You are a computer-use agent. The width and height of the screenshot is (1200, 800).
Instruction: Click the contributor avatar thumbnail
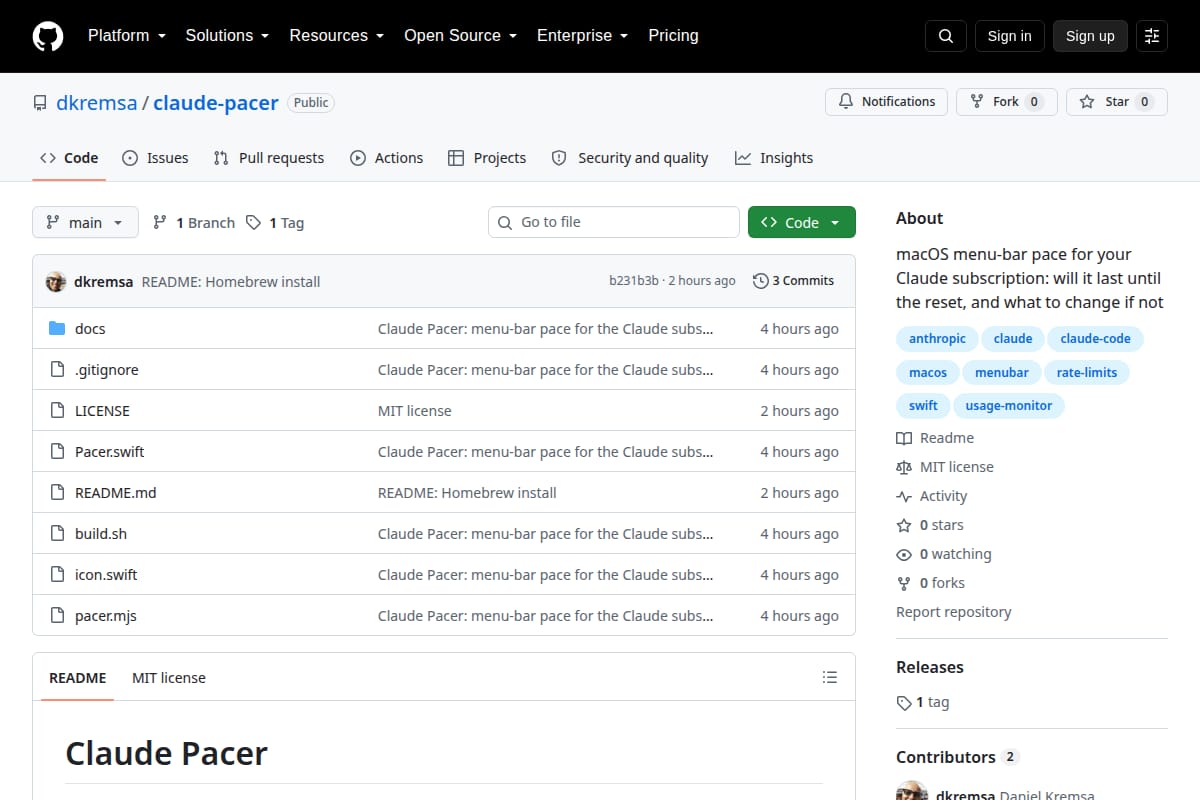pyautogui.click(x=912, y=790)
